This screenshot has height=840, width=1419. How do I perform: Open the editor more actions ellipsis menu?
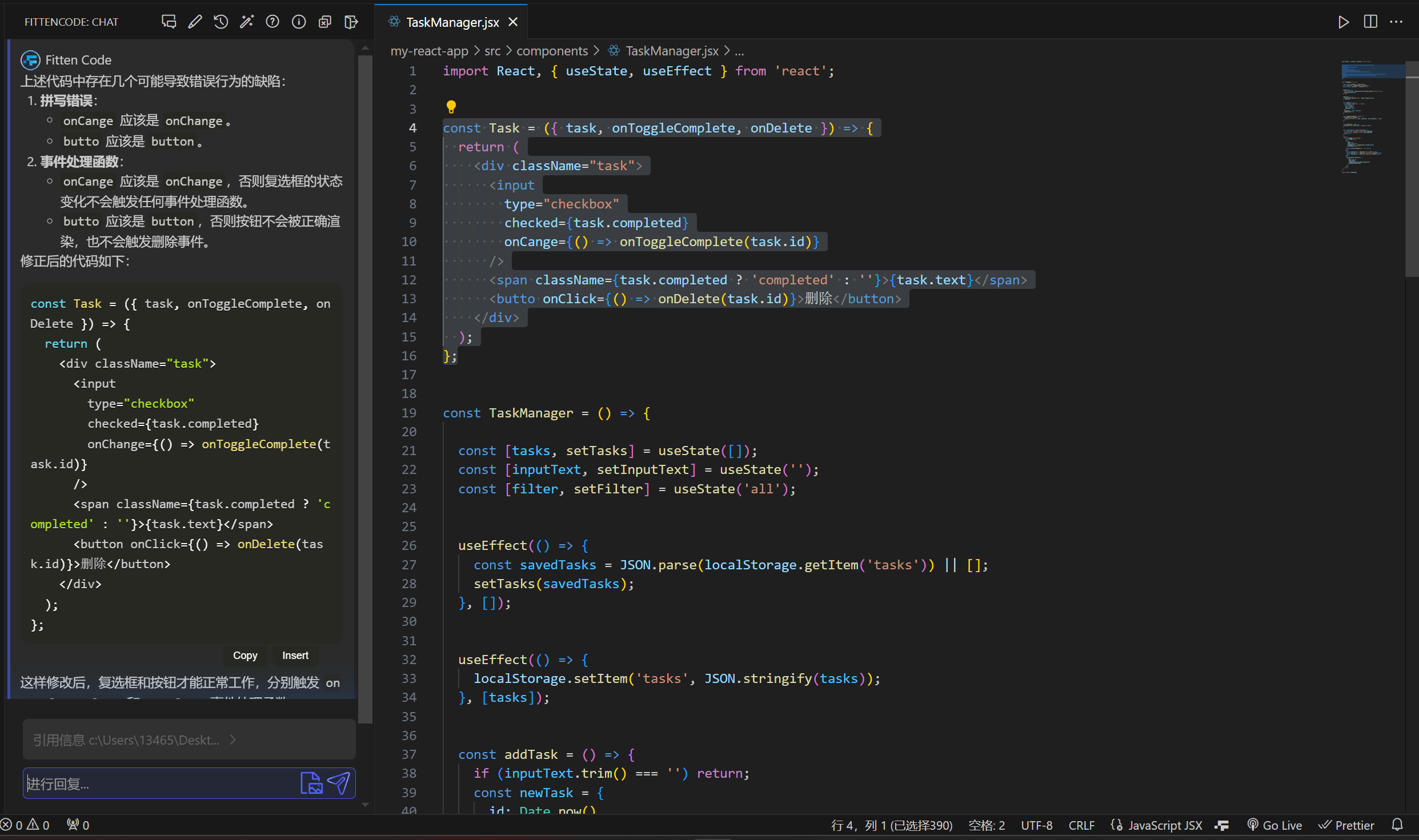tap(1396, 22)
